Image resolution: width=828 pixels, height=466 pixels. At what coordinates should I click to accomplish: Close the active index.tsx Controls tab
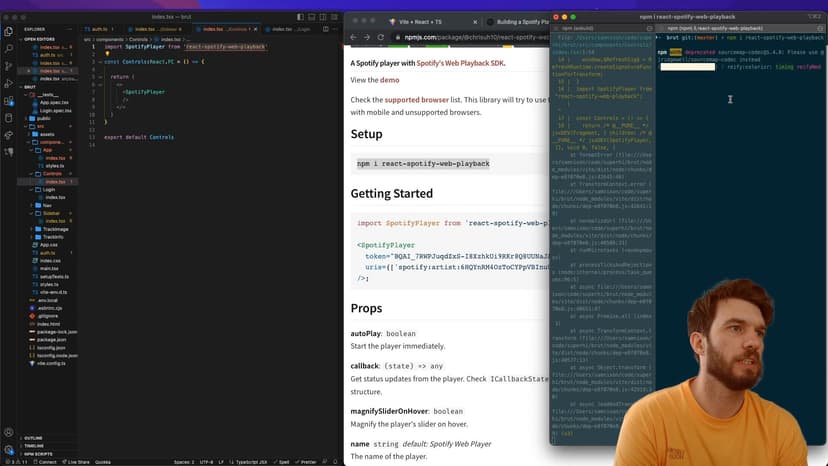click(256, 29)
